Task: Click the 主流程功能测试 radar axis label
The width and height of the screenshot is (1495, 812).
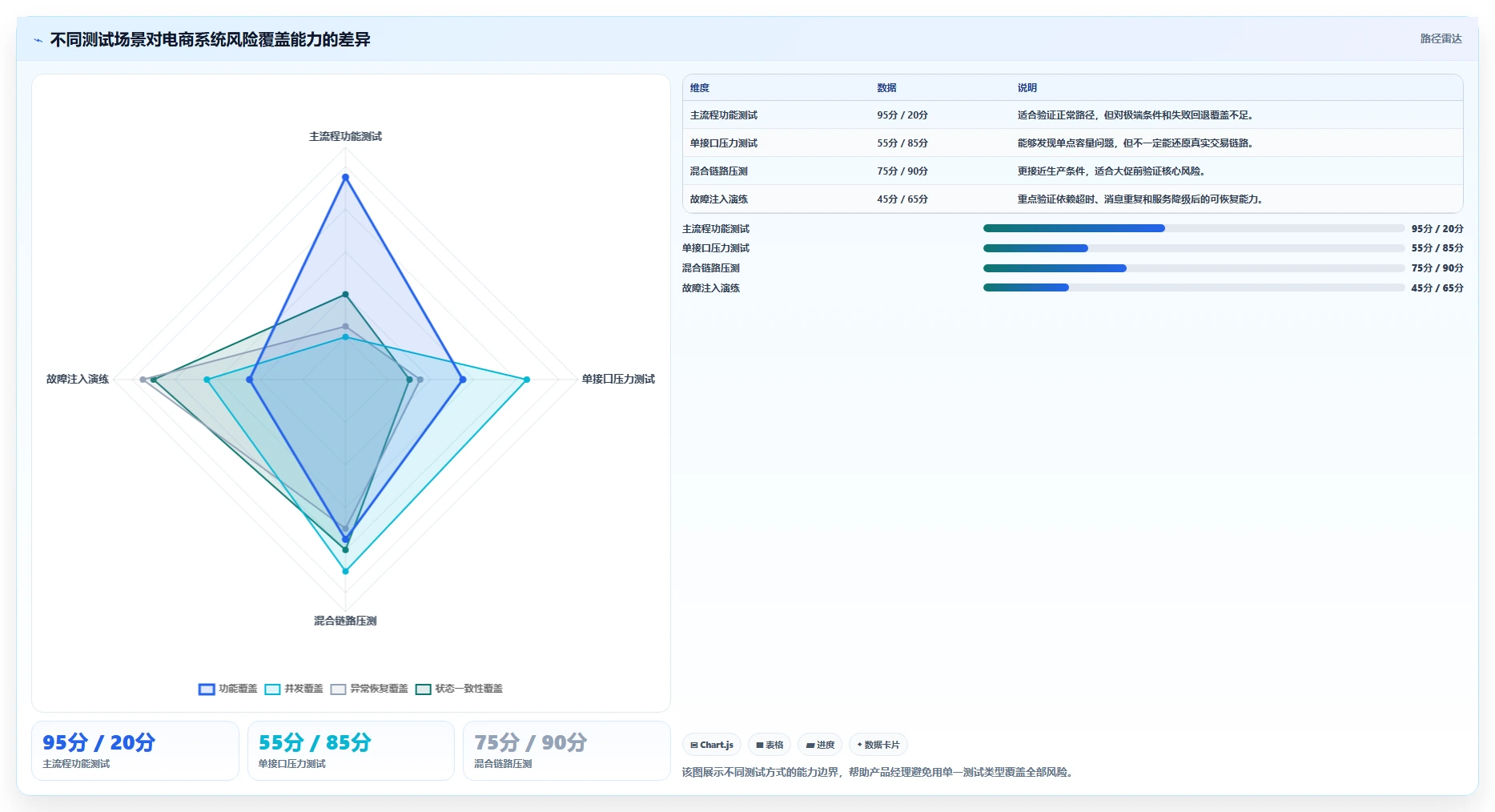Action: 346,137
